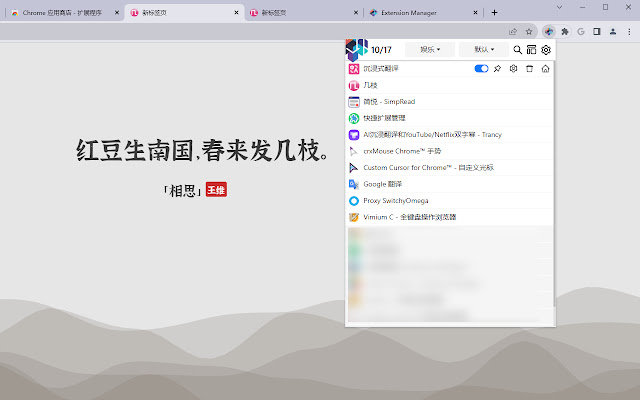Image resolution: width=640 pixels, height=400 pixels.
Task: Click the Extension Manager toolbar icon
Action: pos(549,31)
